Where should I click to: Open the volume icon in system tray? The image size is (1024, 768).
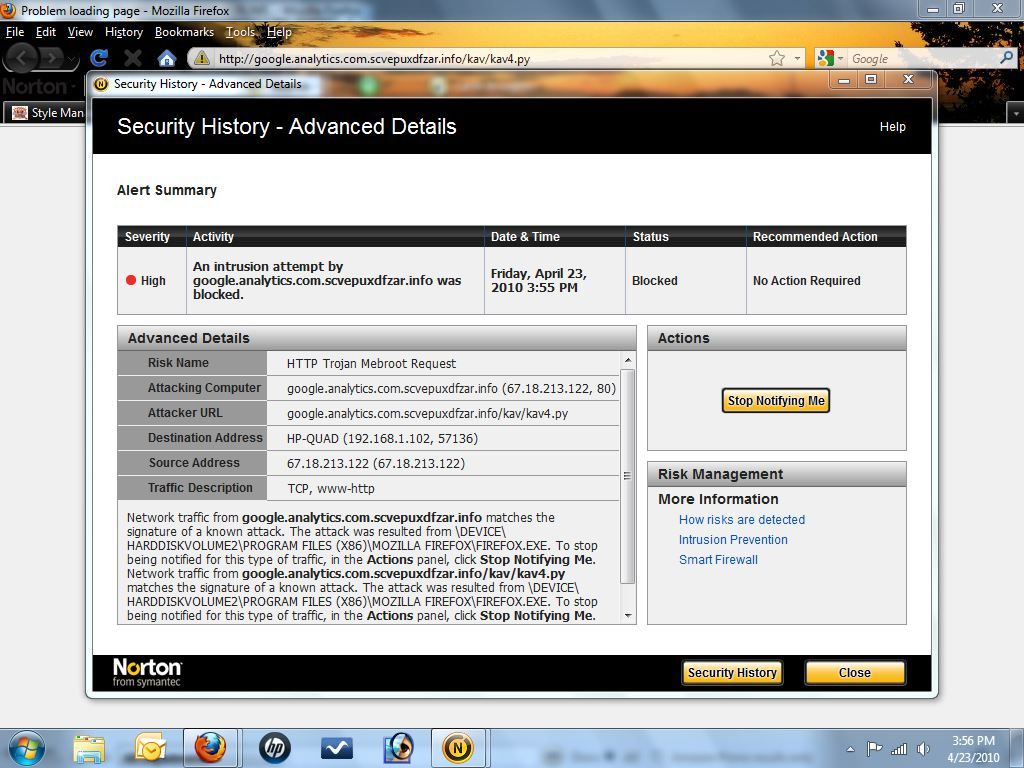(x=923, y=748)
